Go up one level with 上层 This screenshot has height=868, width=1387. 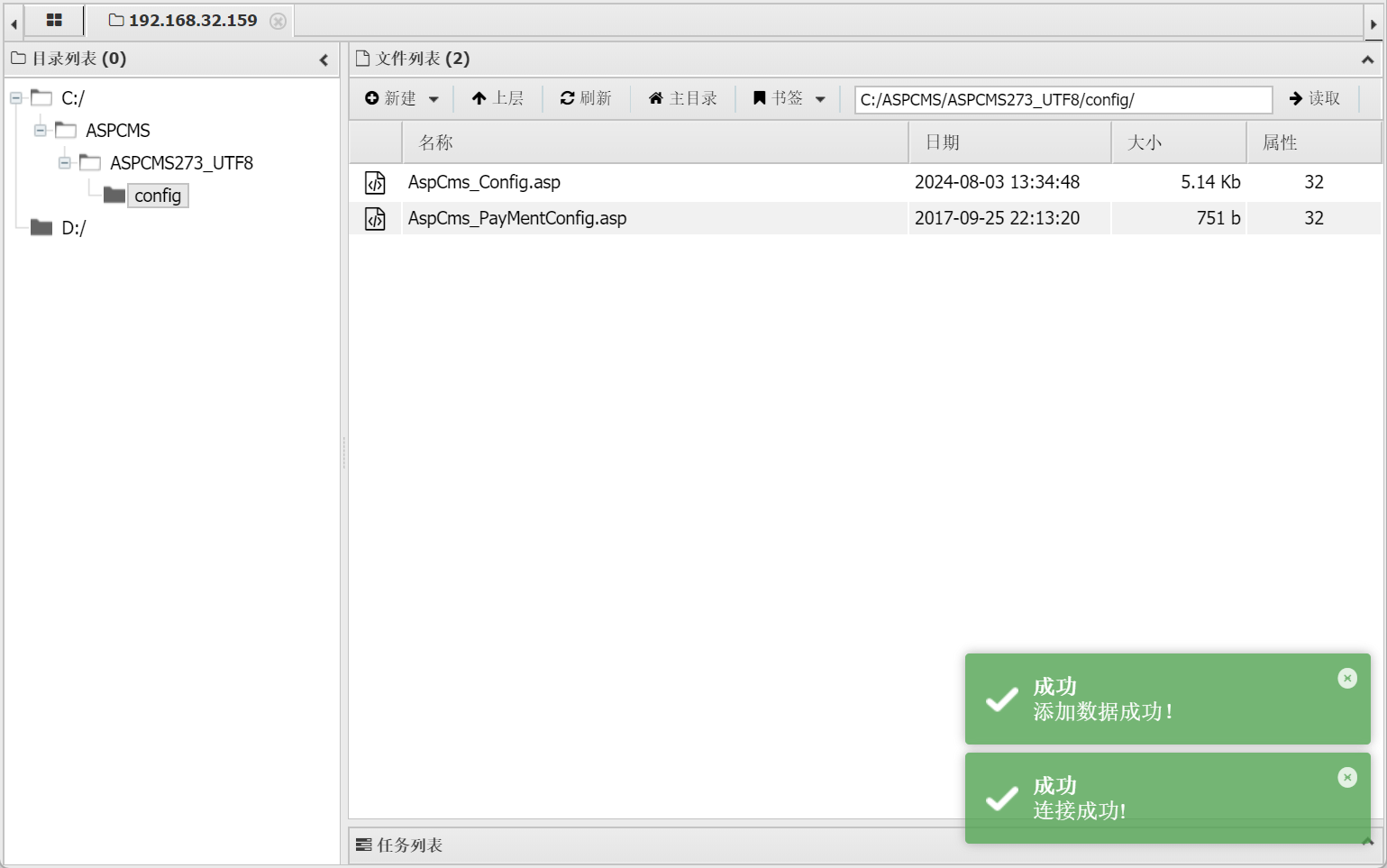tap(497, 98)
